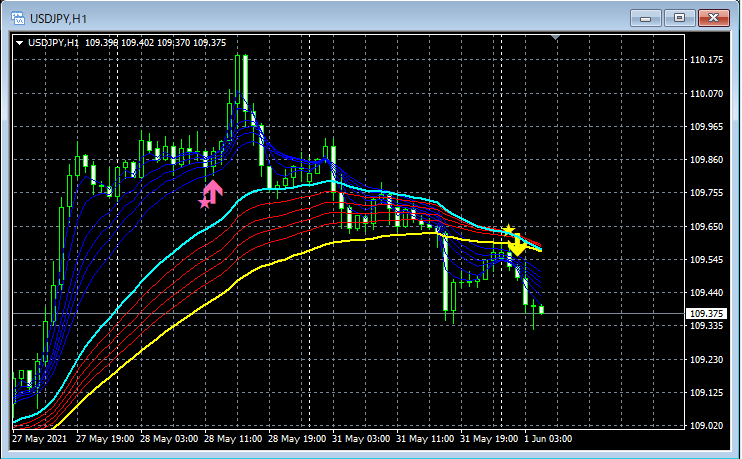Screen dimensions: 742x459
Task: Click the USDJPY,H1 title bar text
Action: 58,19
